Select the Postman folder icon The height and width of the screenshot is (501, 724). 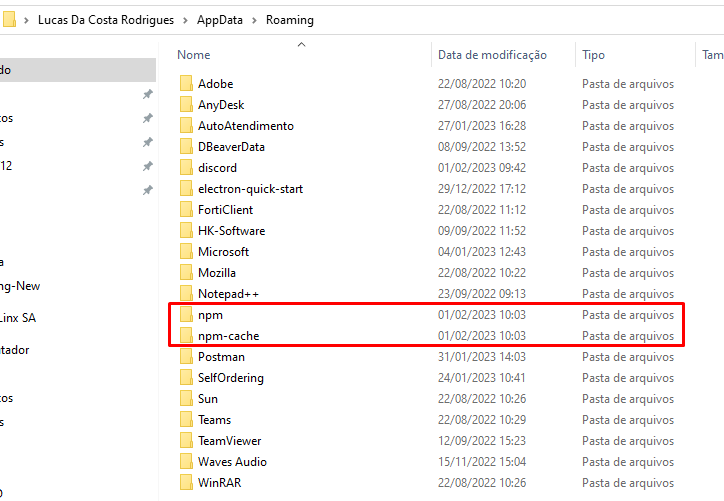tap(186, 357)
